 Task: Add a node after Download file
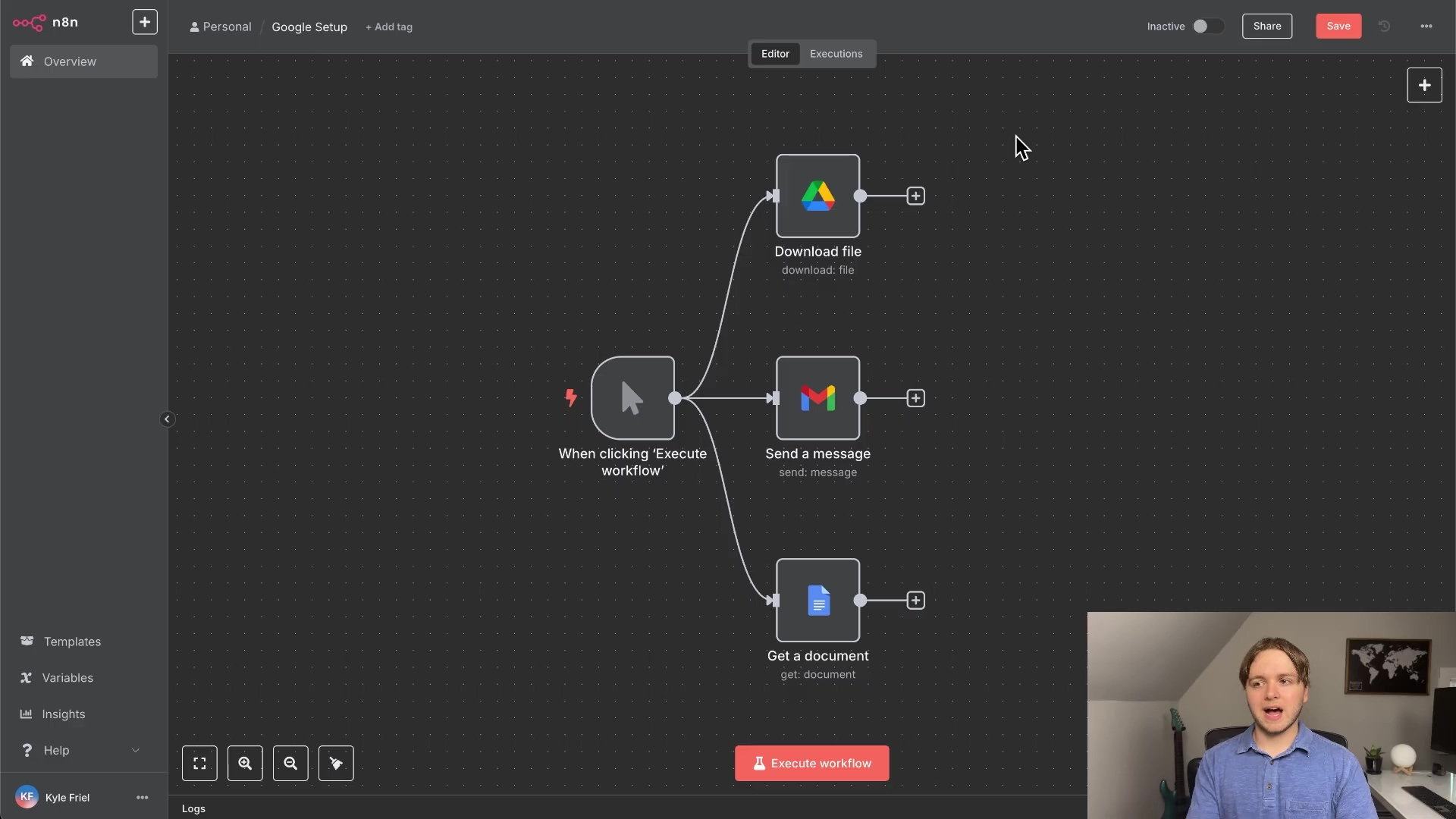(915, 196)
